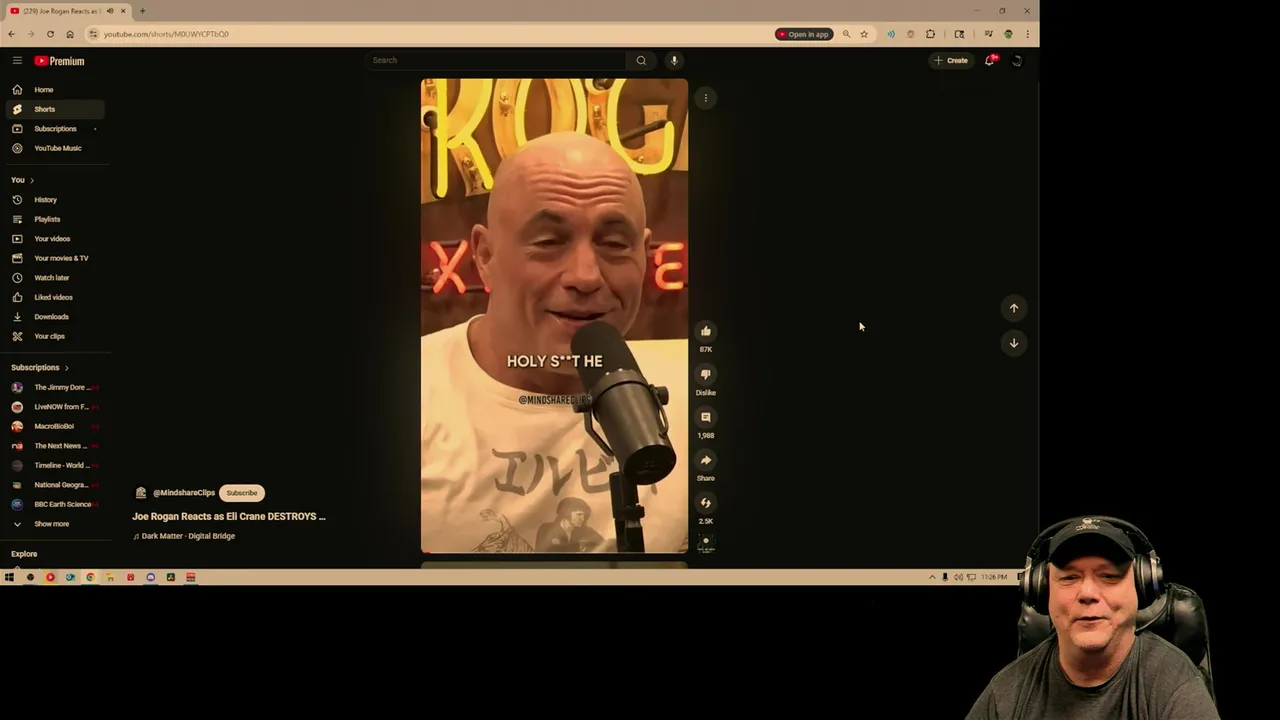Open the short's sound thumbnail
Viewport: 1280px width, 720px height.
click(706, 543)
